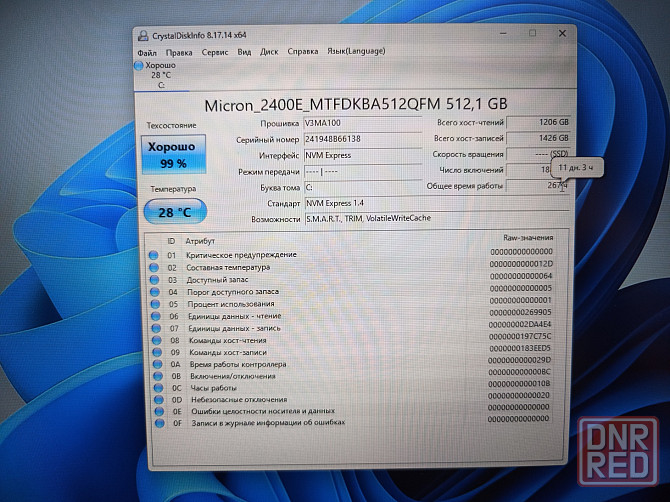
Task: Open the Язык(Language) menu
Action: (x=356, y=51)
